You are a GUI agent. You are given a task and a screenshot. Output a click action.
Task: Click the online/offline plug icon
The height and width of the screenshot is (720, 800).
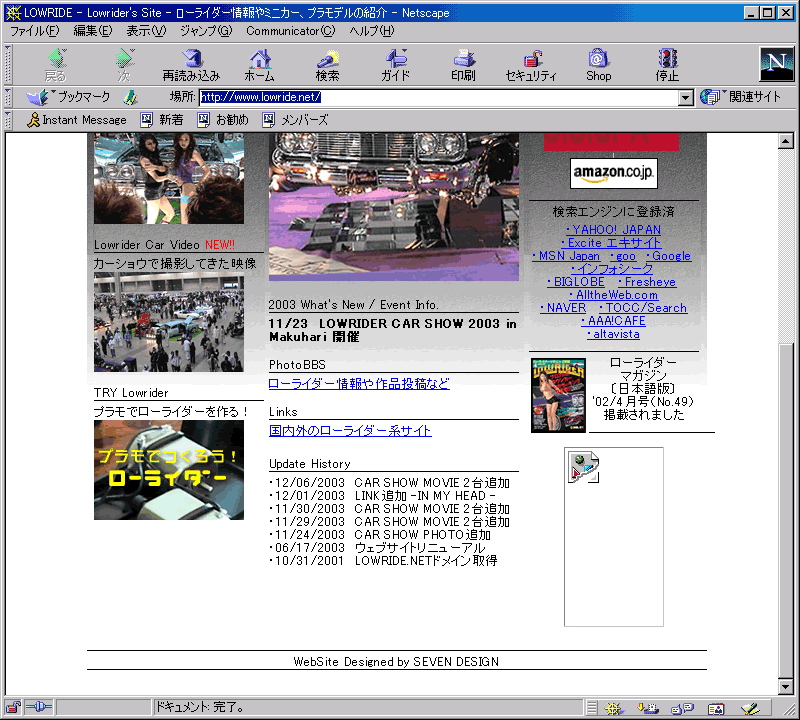tap(39, 707)
